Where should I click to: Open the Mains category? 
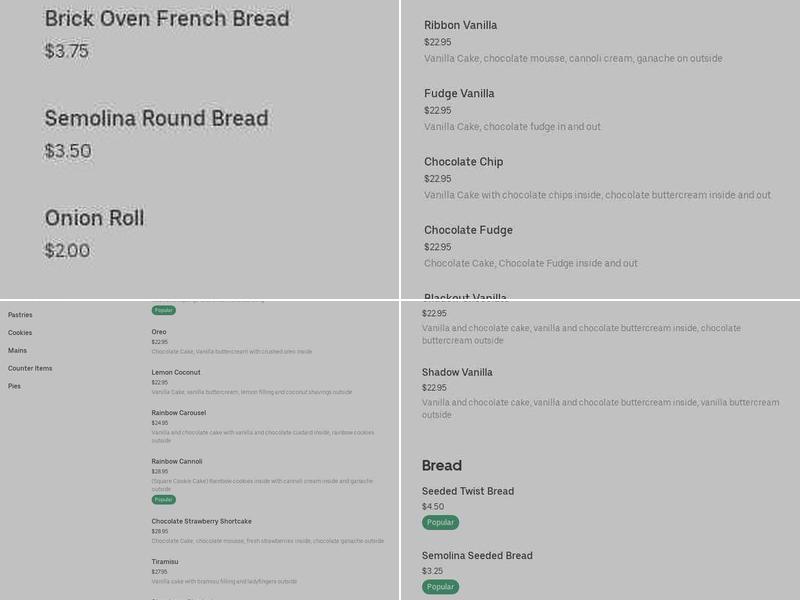point(17,349)
